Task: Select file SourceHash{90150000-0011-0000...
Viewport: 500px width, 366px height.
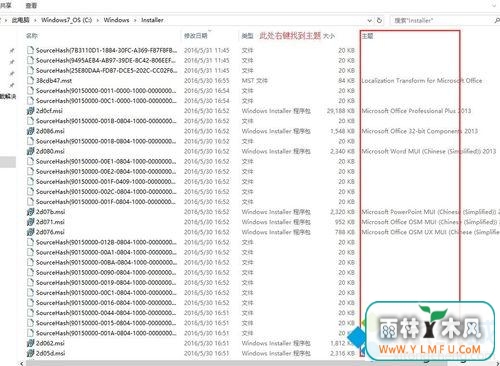Action: [x=106, y=91]
